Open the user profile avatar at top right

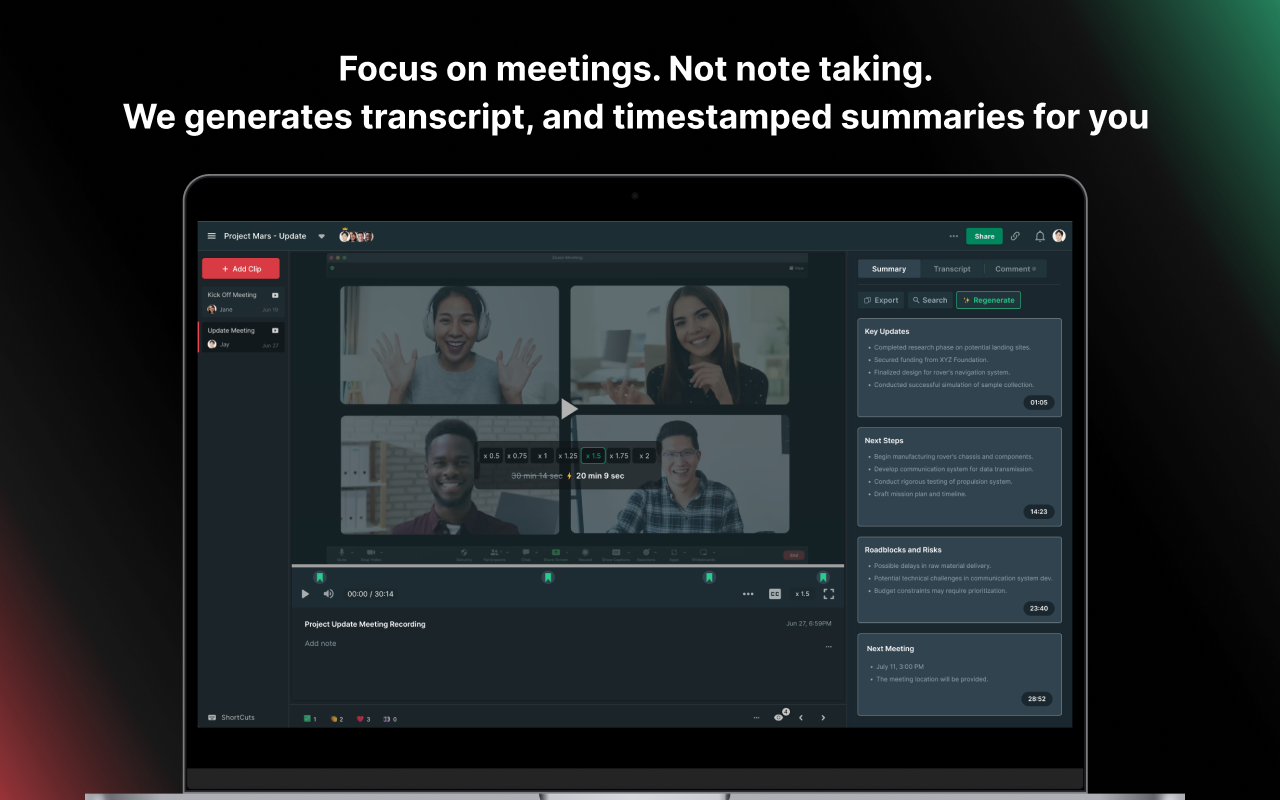(x=1059, y=236)
